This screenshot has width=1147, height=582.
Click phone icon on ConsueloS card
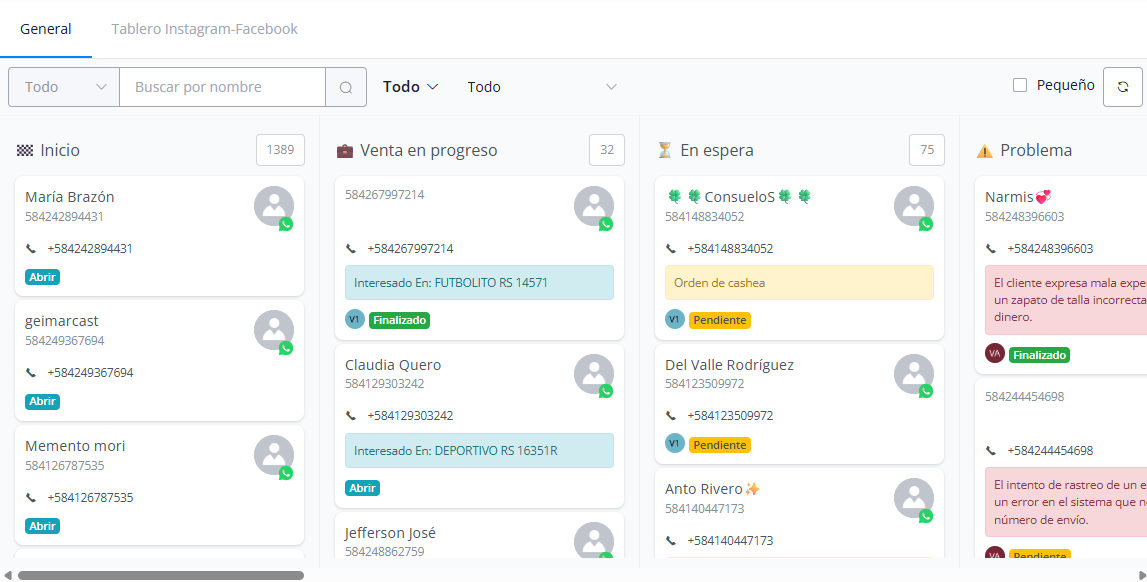tap(671, 249)
